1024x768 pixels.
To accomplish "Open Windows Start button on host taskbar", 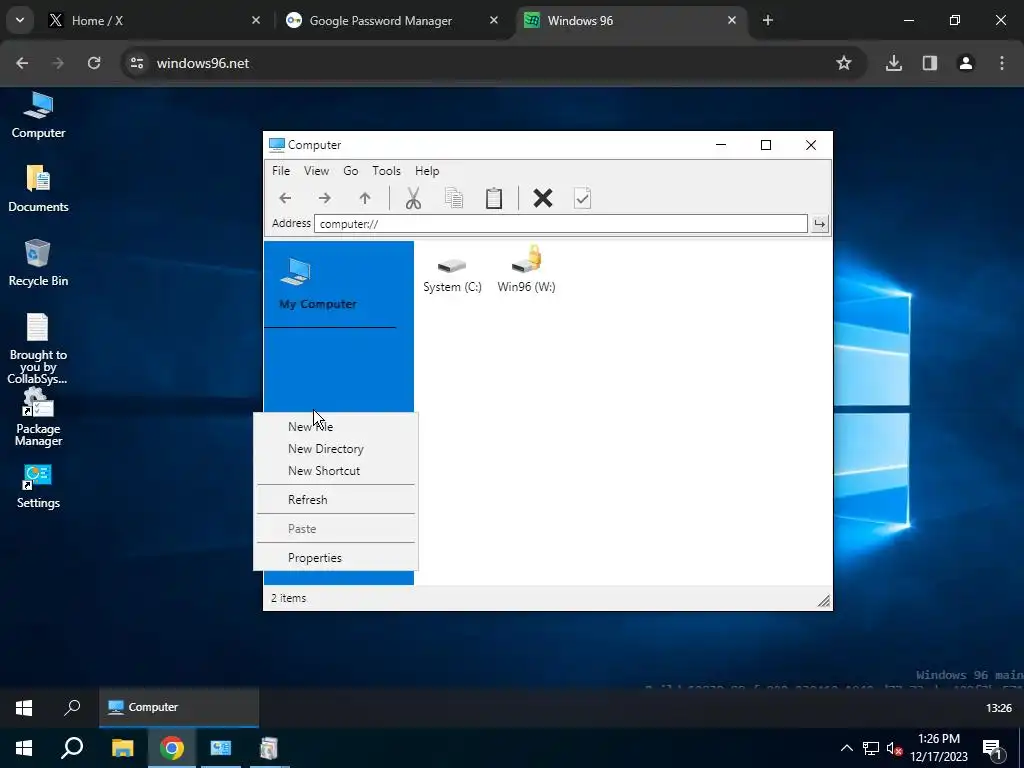I will pos(24,748).
